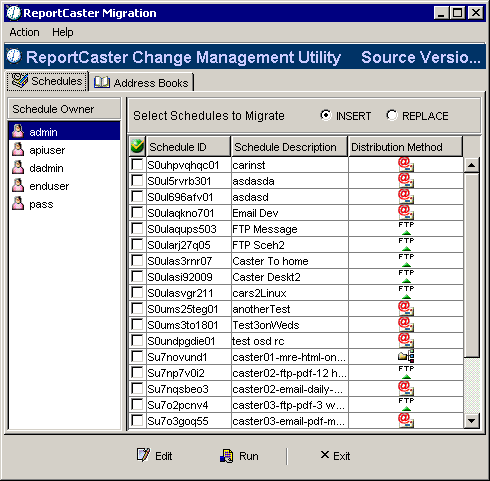
Task: Select the REPLACE radio button
Action: [x=392, y=115]
